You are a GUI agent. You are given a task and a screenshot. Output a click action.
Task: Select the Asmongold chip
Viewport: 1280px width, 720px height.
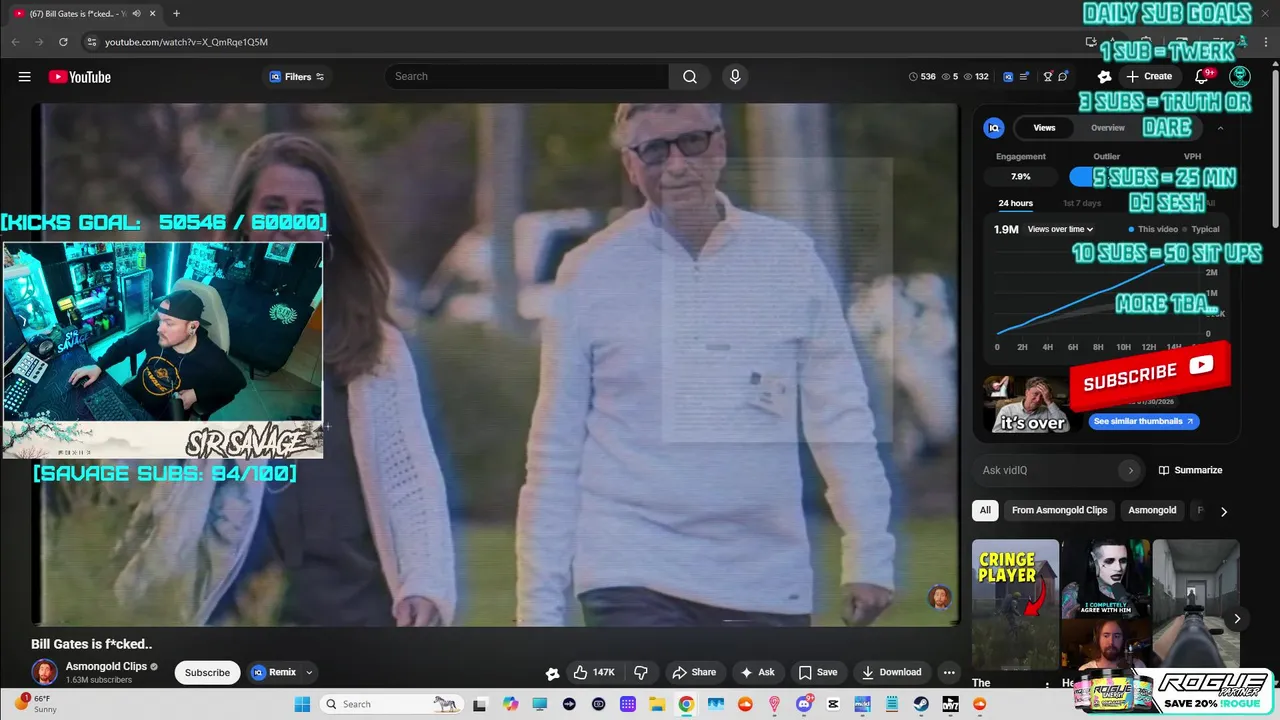(1152, 510)
